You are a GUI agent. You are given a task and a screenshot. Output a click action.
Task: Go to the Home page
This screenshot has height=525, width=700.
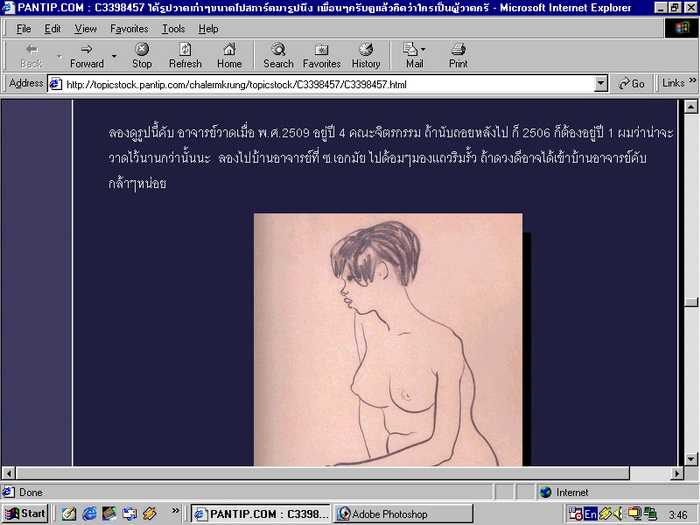229,56
